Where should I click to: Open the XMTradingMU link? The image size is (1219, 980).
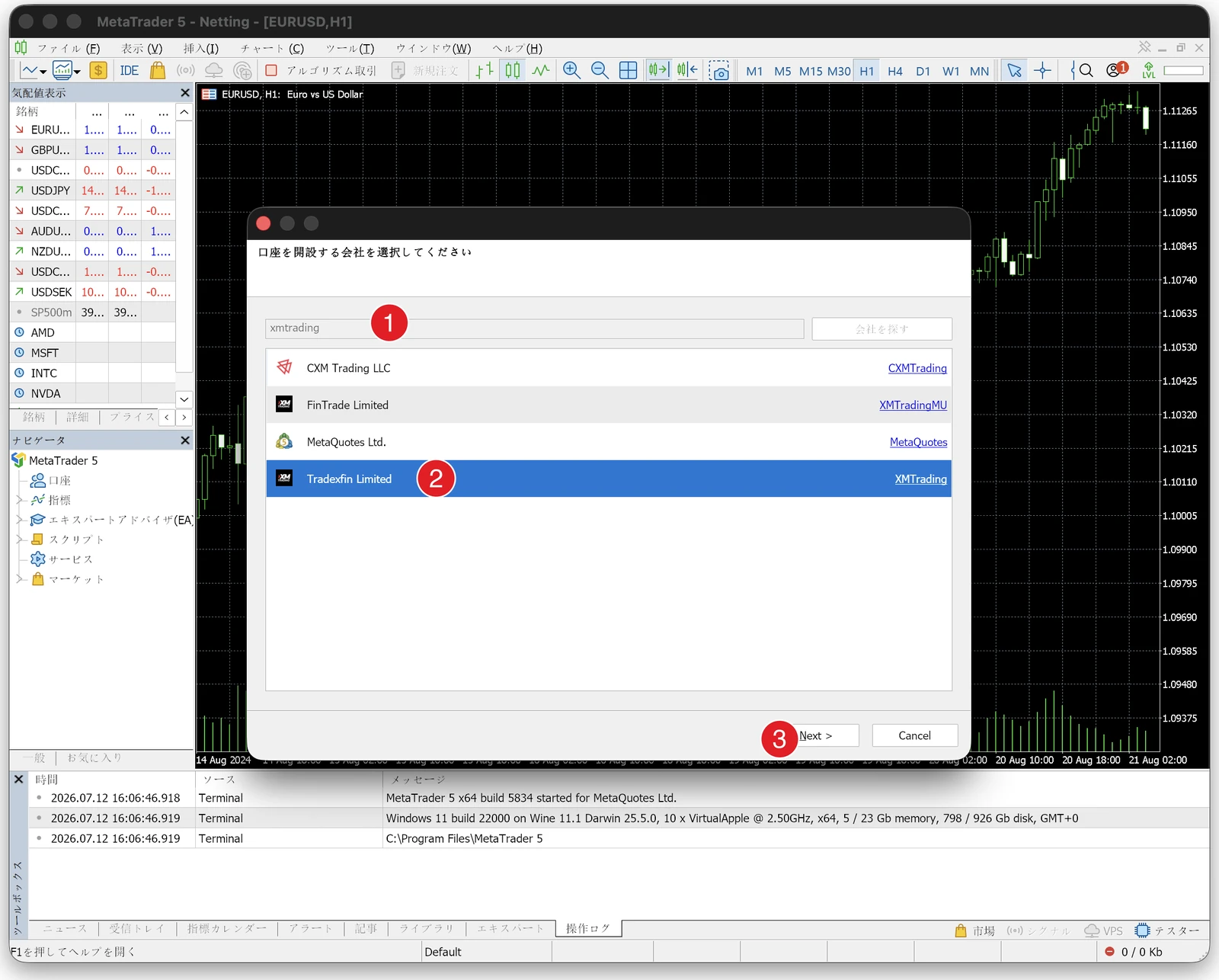(913, 405)
